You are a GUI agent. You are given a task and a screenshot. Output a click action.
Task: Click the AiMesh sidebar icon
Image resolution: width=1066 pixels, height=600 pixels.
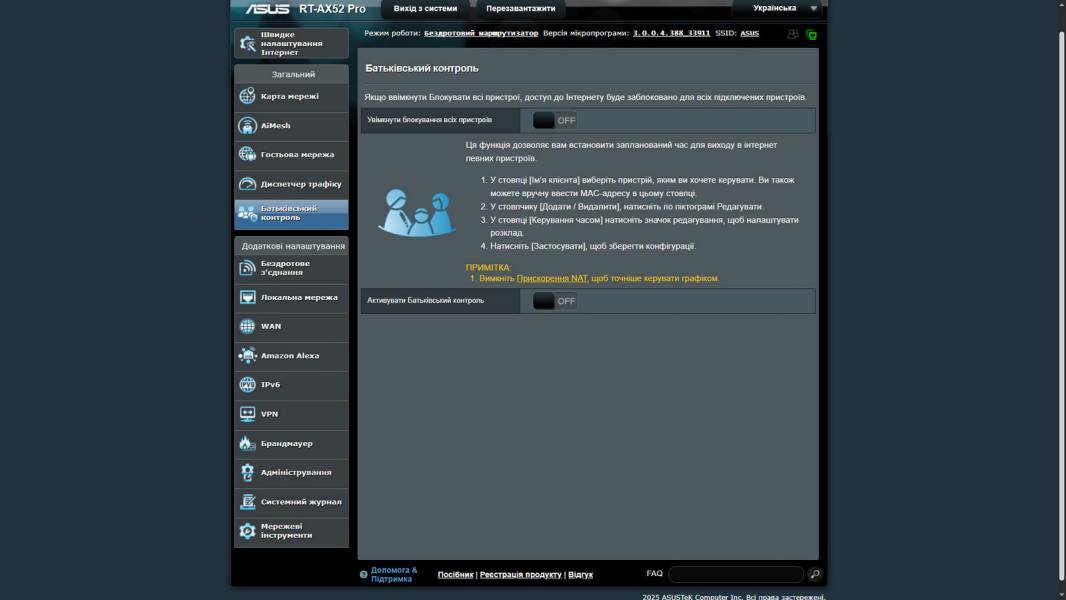point(247,126)
